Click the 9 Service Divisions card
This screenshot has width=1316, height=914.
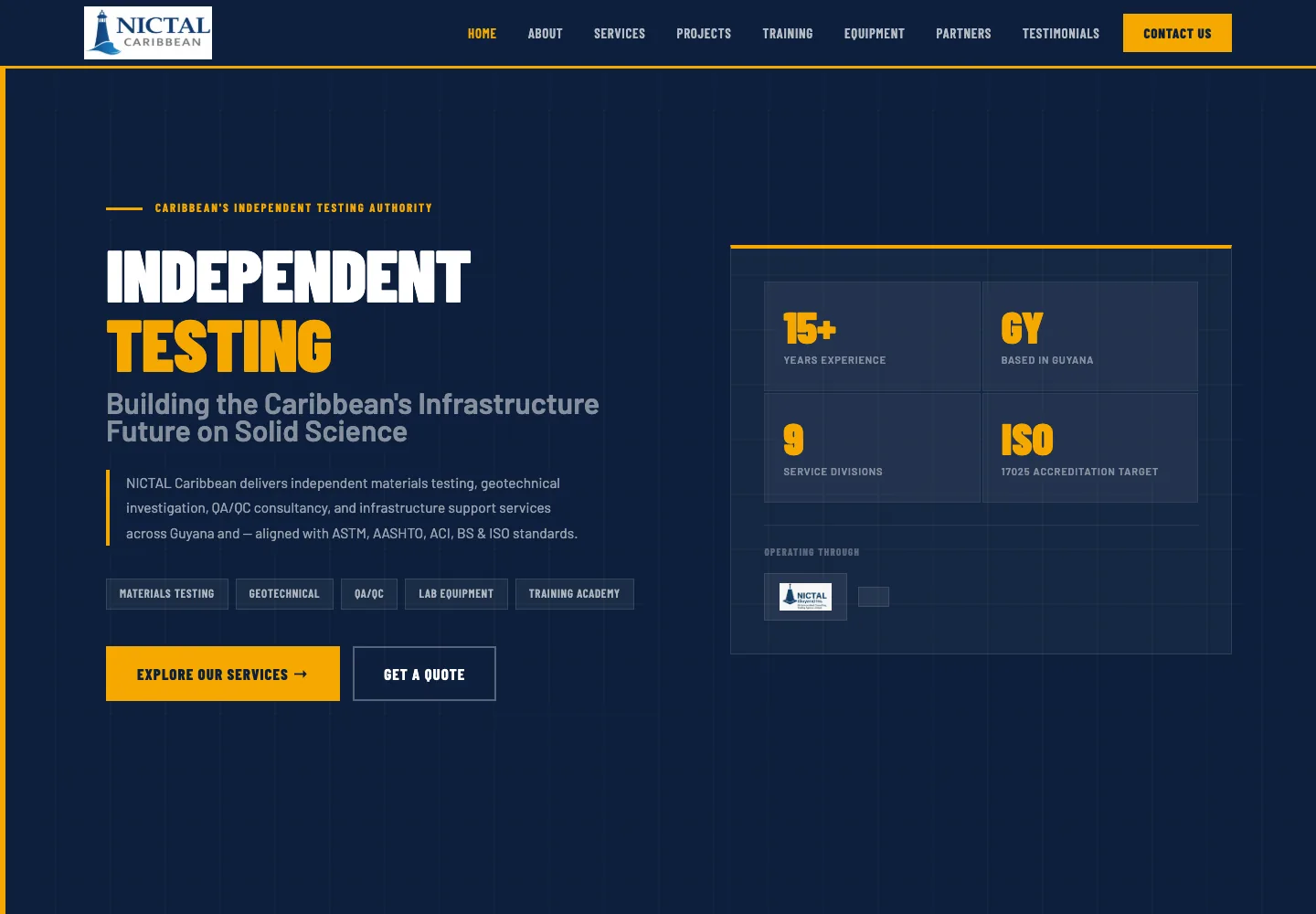coord(872,448)
